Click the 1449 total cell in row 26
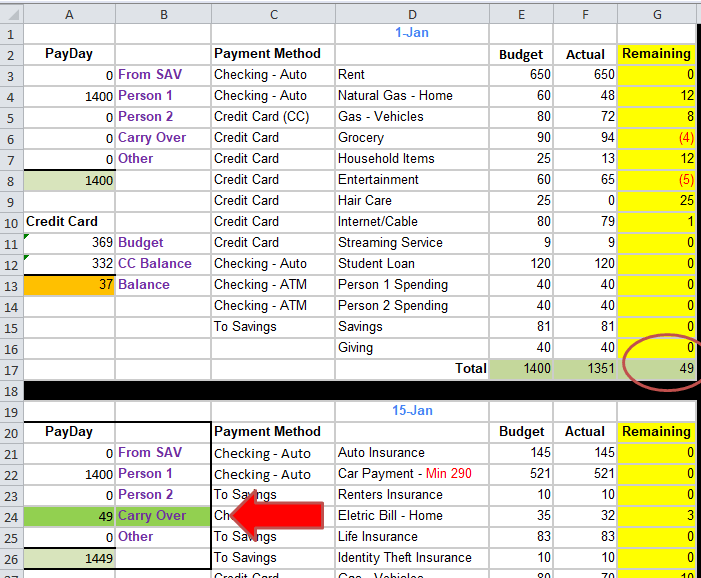 pos(69,559)
